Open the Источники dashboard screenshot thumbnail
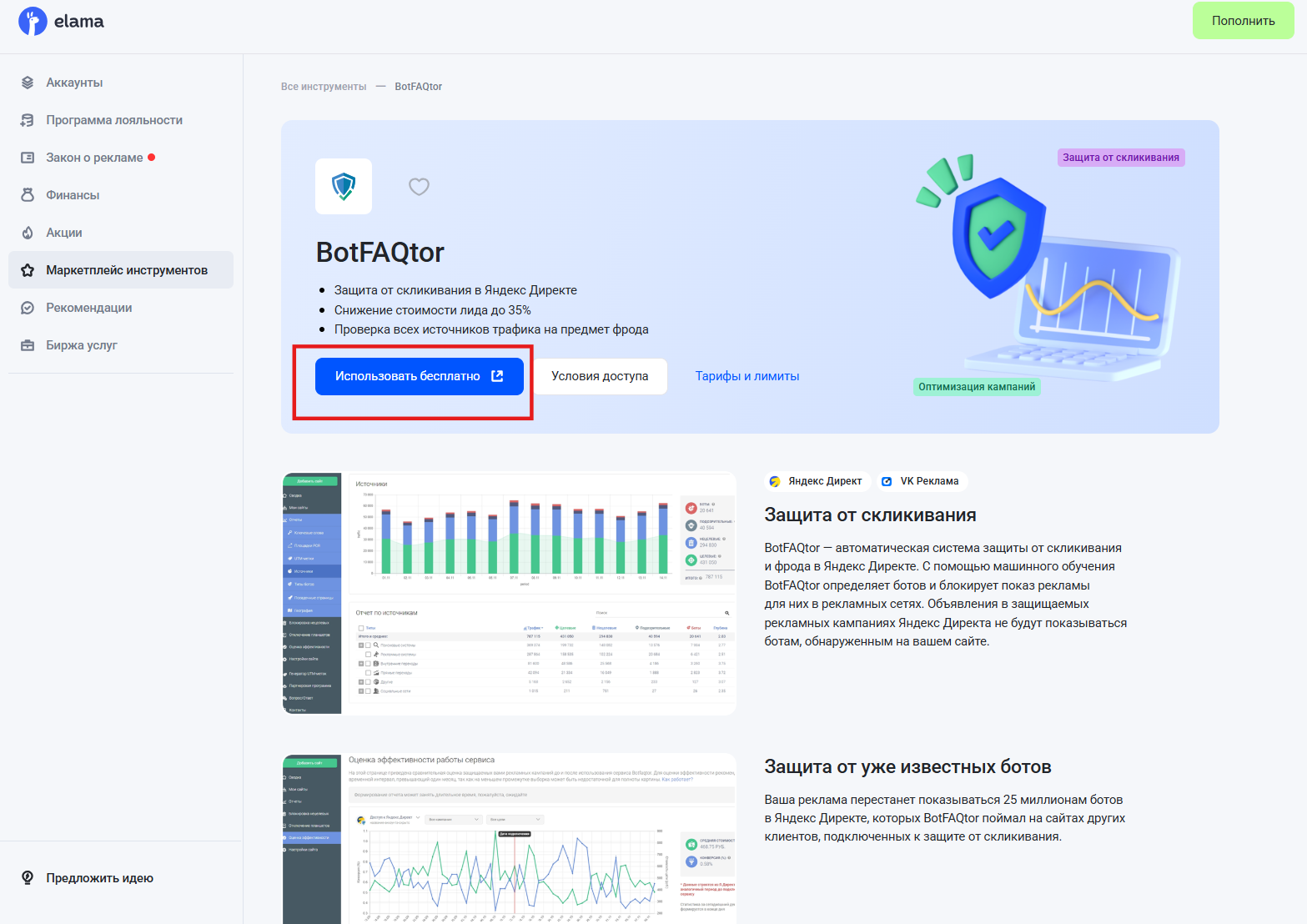The width and height of the screenshot is (1307, 924). tap(508, 592)
